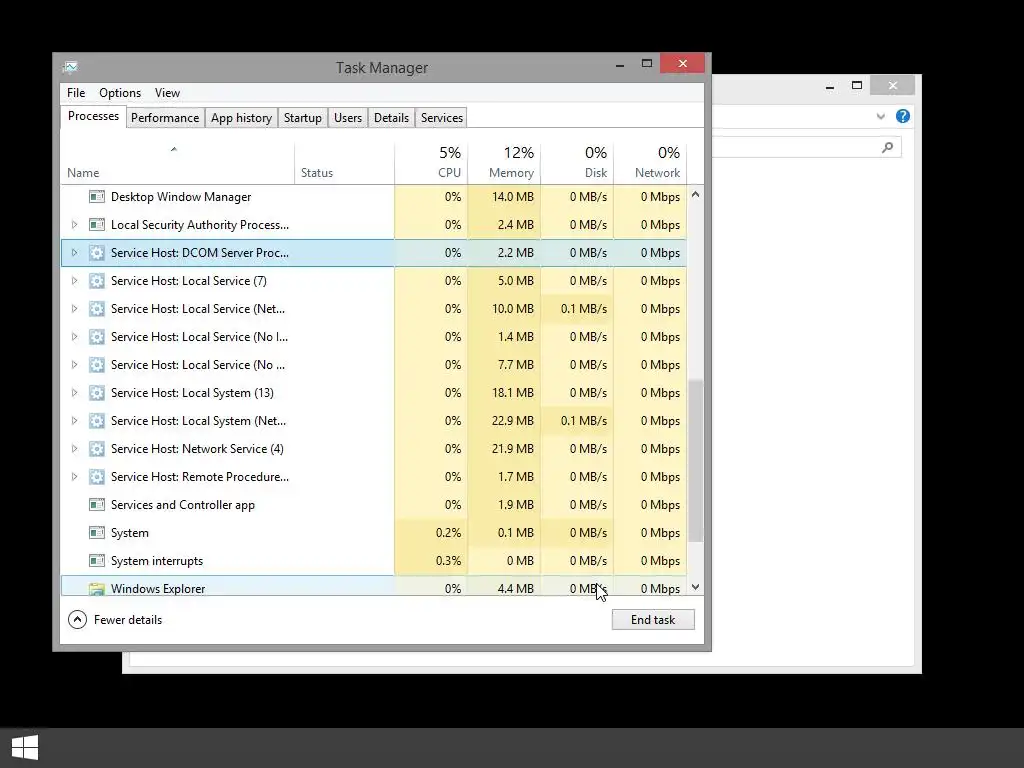Expand Service Host: Remote Procedure row
Viewport: 1024px width, 768px height.
74,477
